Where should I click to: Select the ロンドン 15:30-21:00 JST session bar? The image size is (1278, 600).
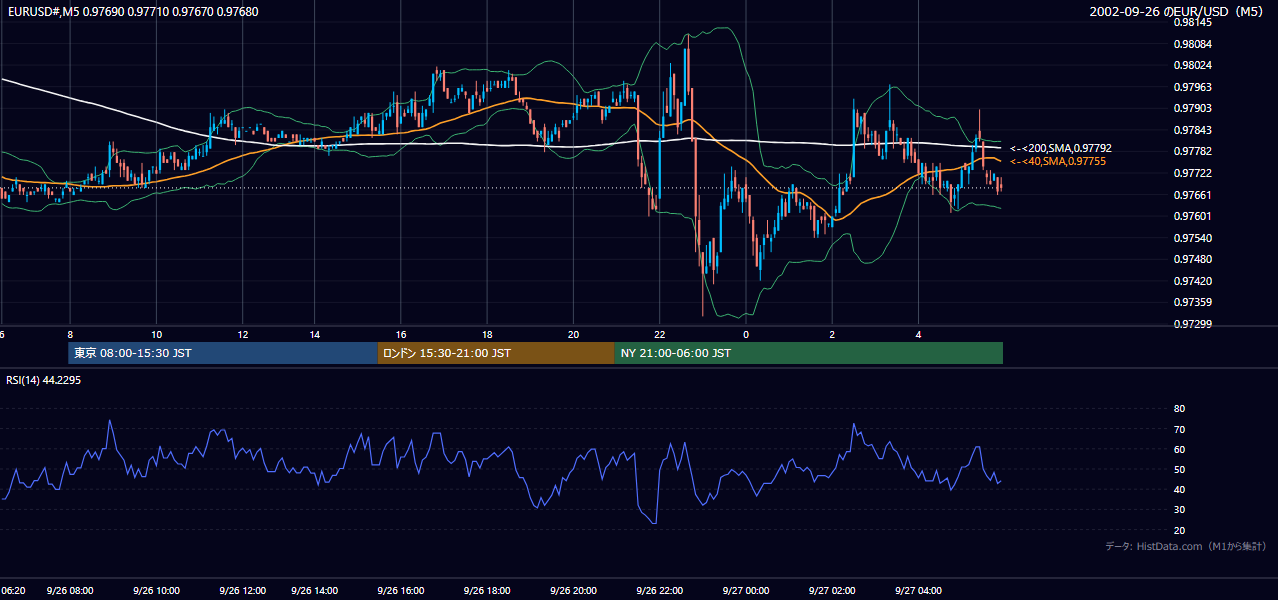(496, 353)
